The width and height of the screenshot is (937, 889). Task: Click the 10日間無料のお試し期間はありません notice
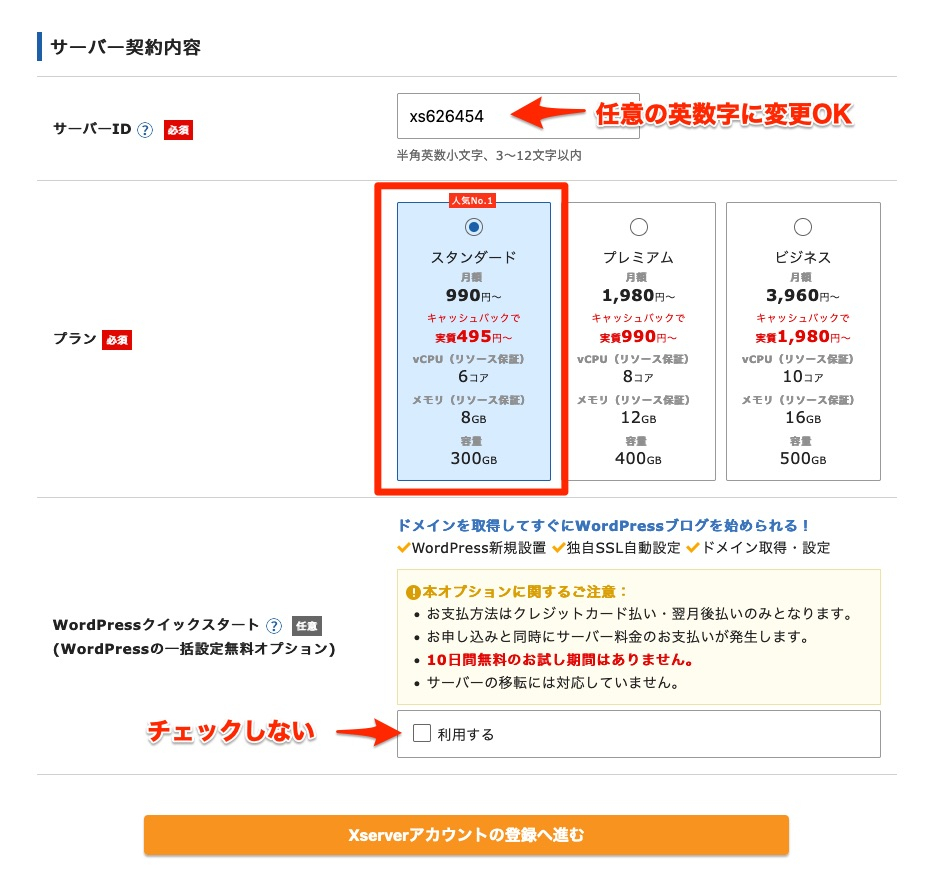pos(560,660)
